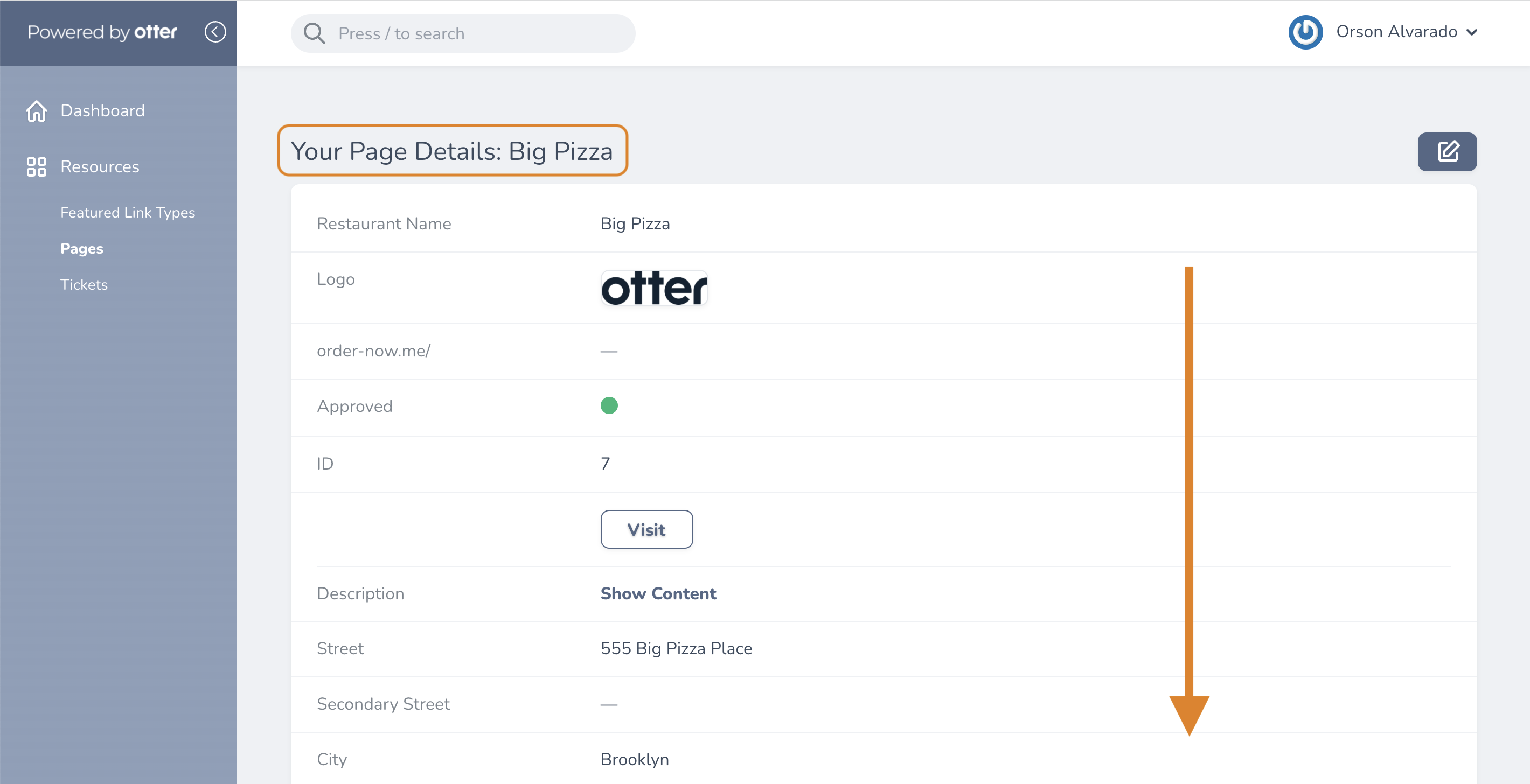Viewport: 1530px width, 784px height.
Task: Click the chevron next to Orson Alvarado
Action: pos(1471,33)
